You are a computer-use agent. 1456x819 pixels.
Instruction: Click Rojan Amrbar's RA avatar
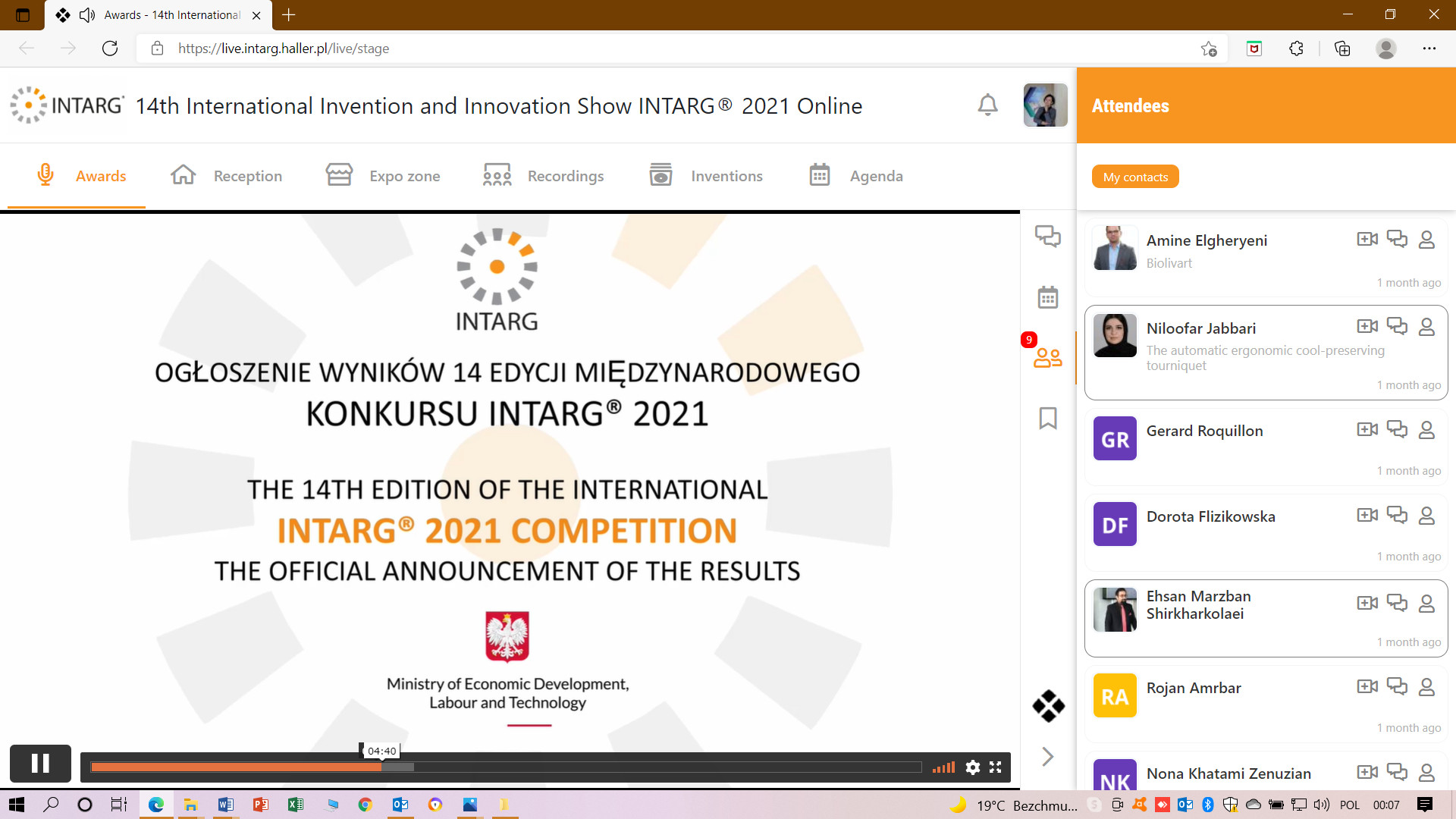pyautogui.click(x=1115, y=695)
